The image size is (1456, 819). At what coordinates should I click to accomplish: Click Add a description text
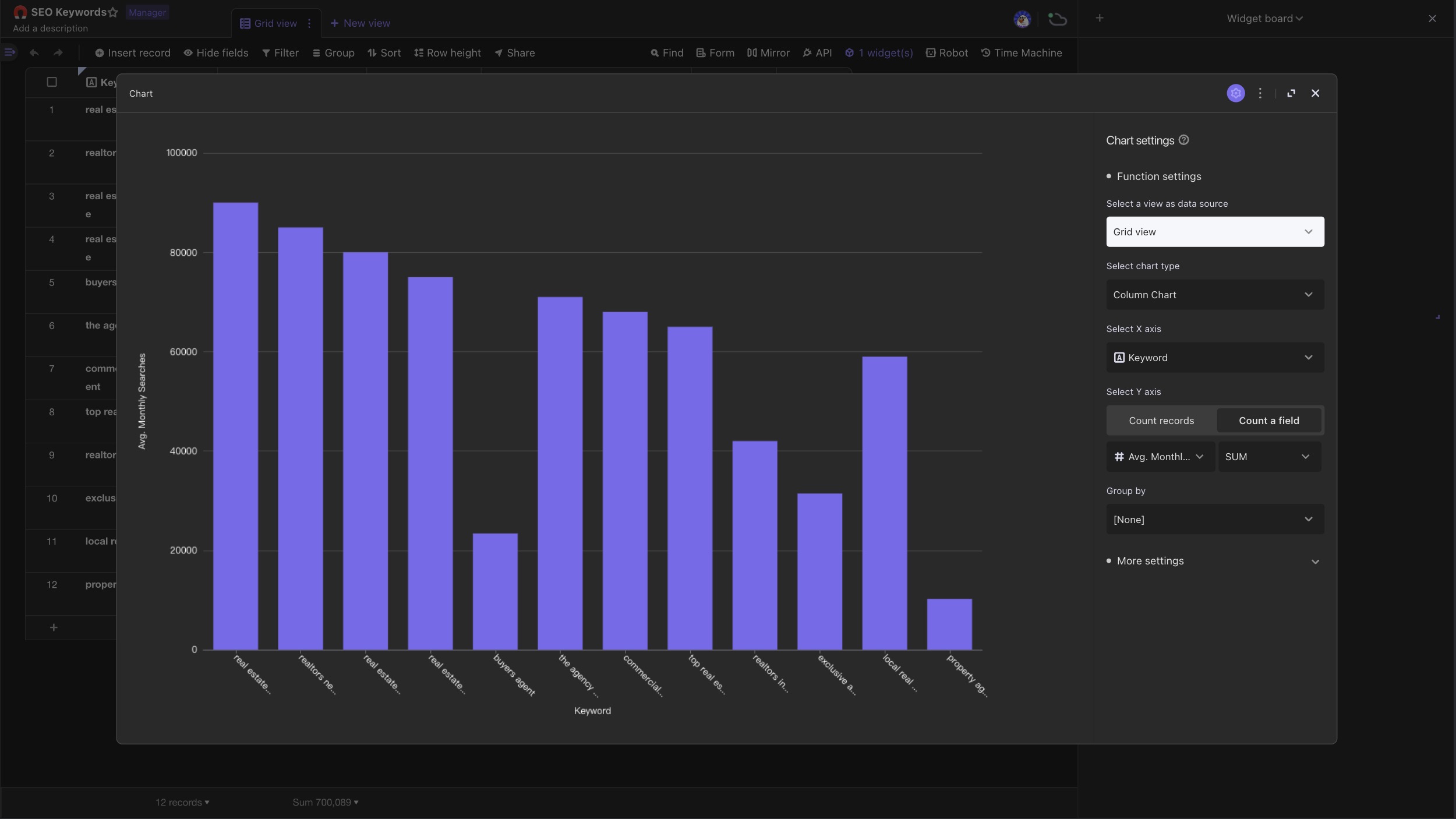coord(51,28)
